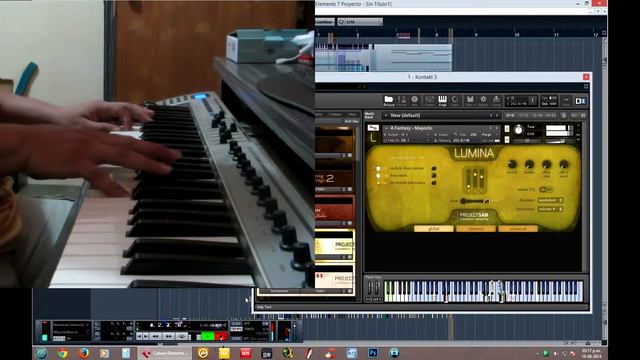This screenshot has height=360, width=640.
Task: Toggle Kontakt minimized view icon
Action: tap(566, 100)
